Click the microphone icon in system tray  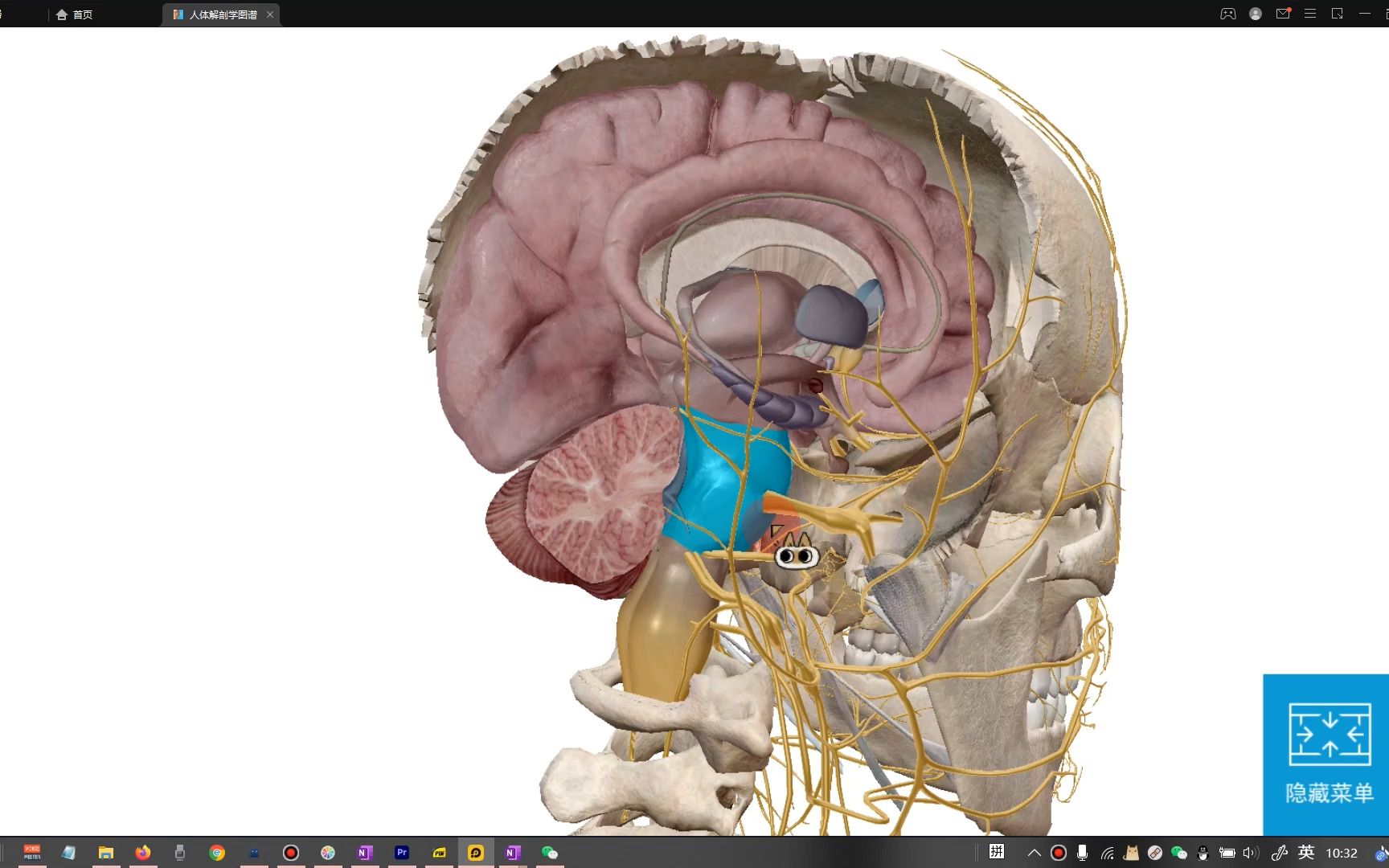click(1083, 853)
